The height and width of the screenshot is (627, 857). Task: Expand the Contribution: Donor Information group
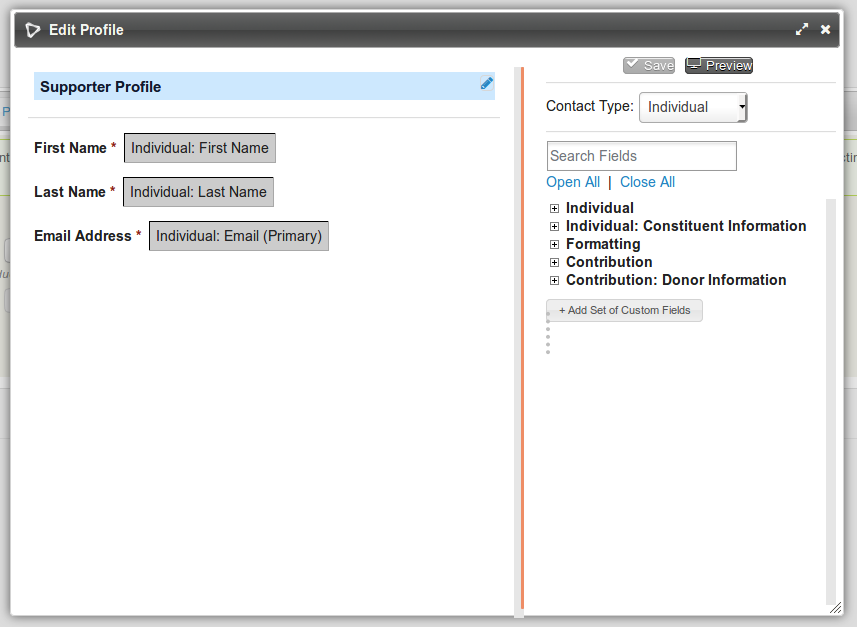point(554,280)
